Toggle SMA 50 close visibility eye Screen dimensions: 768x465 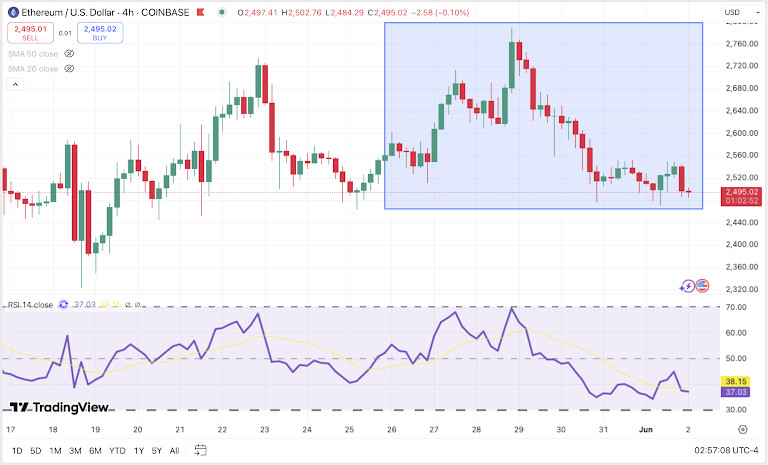(x=69, y=53)
